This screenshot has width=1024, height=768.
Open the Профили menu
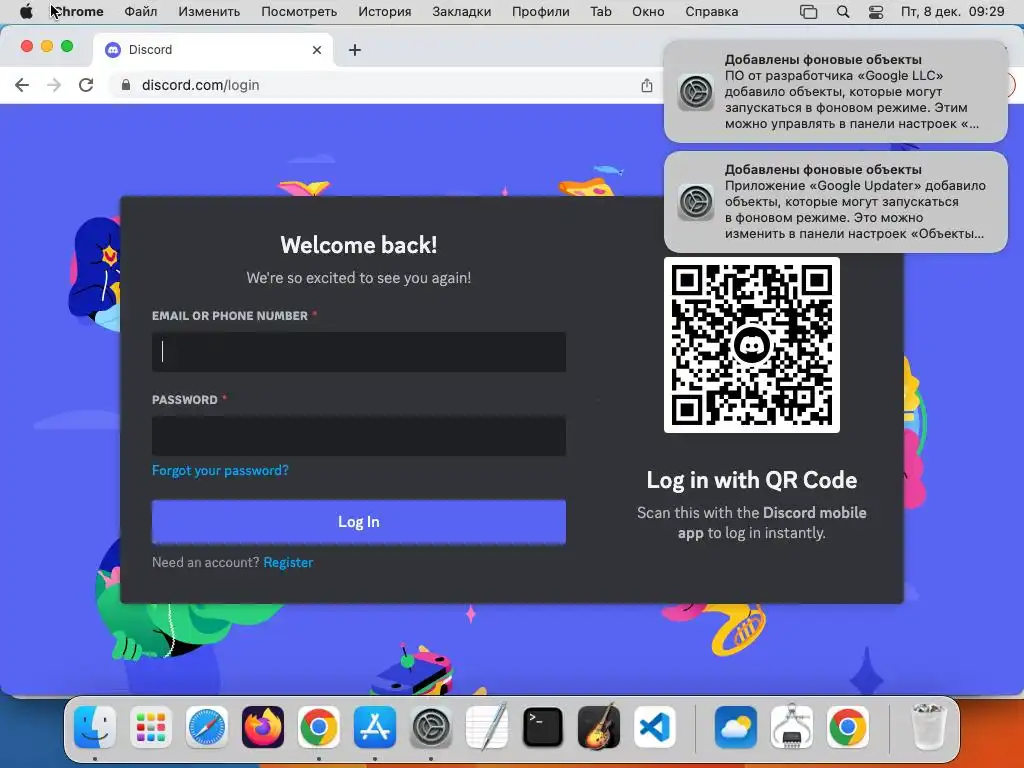coord(541,12)
